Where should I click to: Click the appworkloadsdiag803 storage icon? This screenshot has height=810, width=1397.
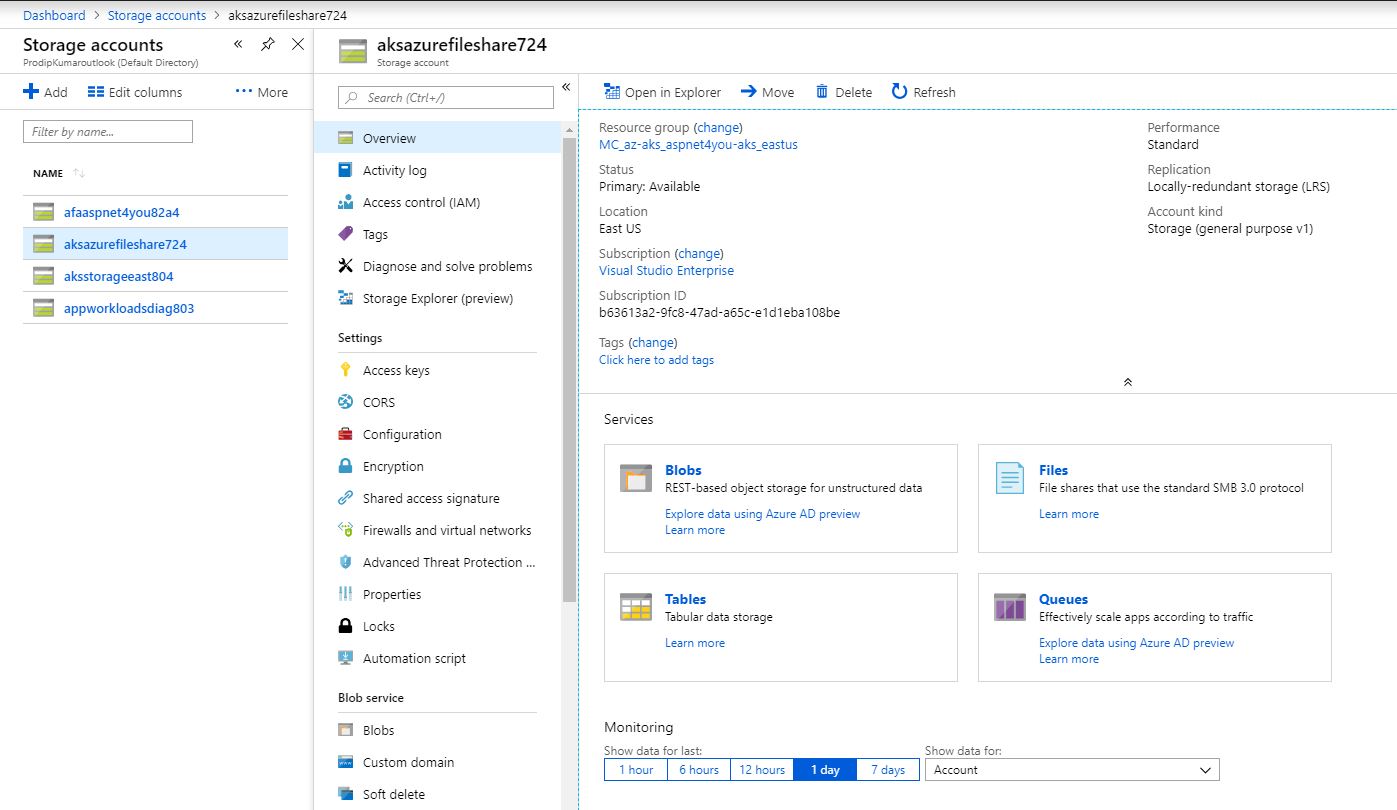pos(43,308)
